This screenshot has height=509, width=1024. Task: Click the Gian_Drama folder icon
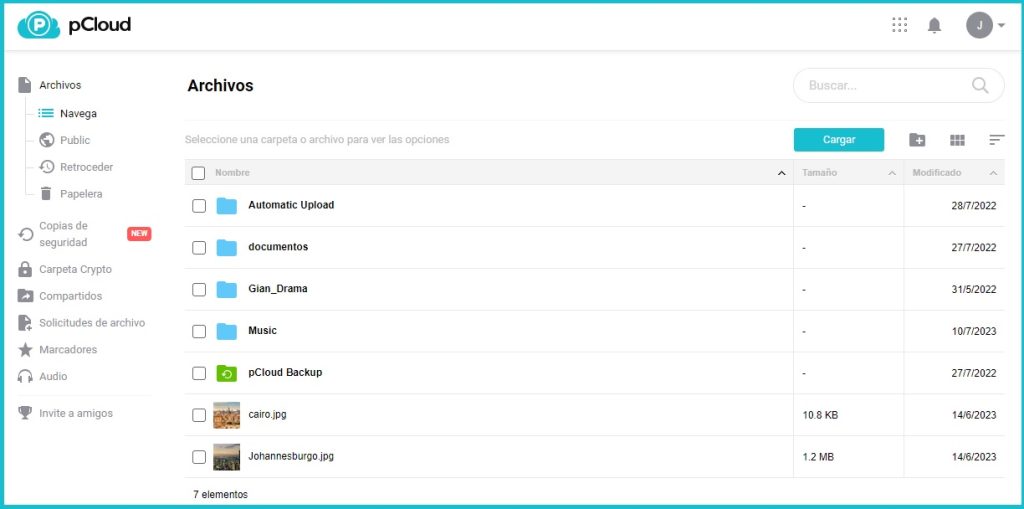tap(227, 289)
